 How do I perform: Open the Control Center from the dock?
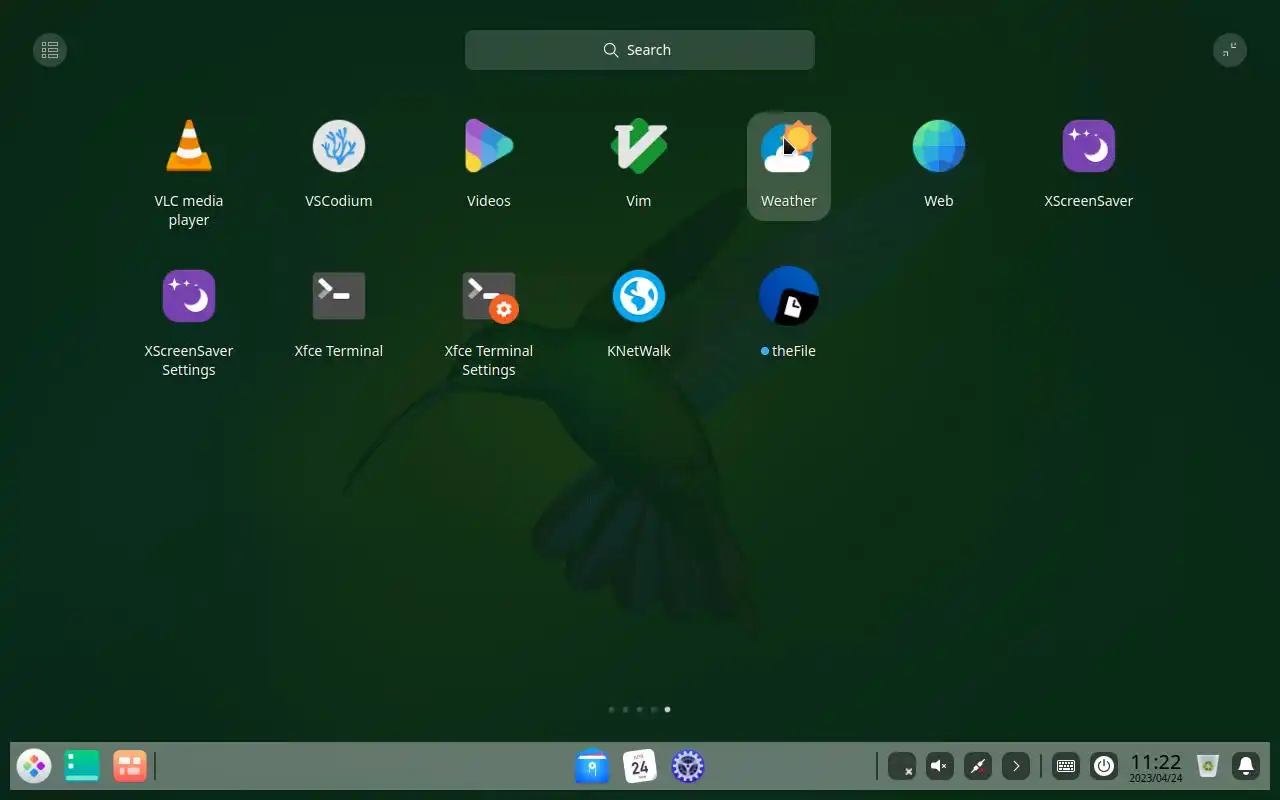point(688,767)
